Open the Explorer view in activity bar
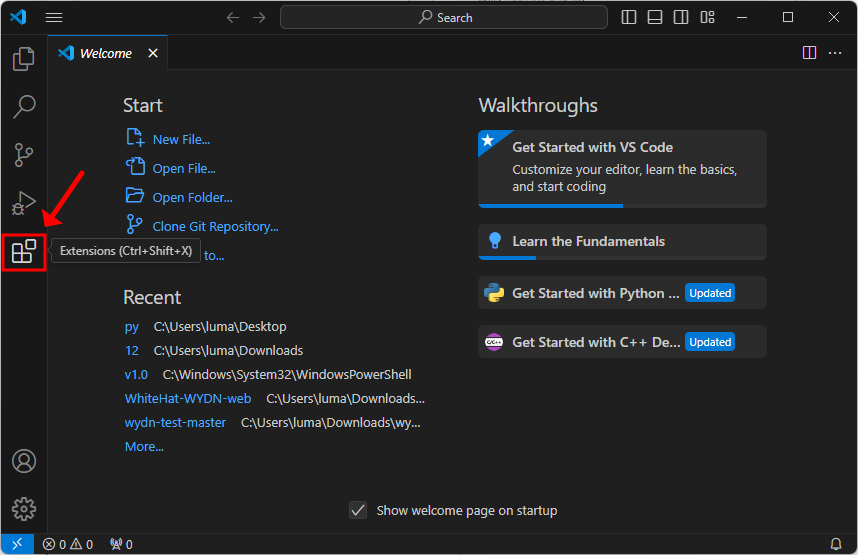This screenshot has width=858, height=555. 24,59
